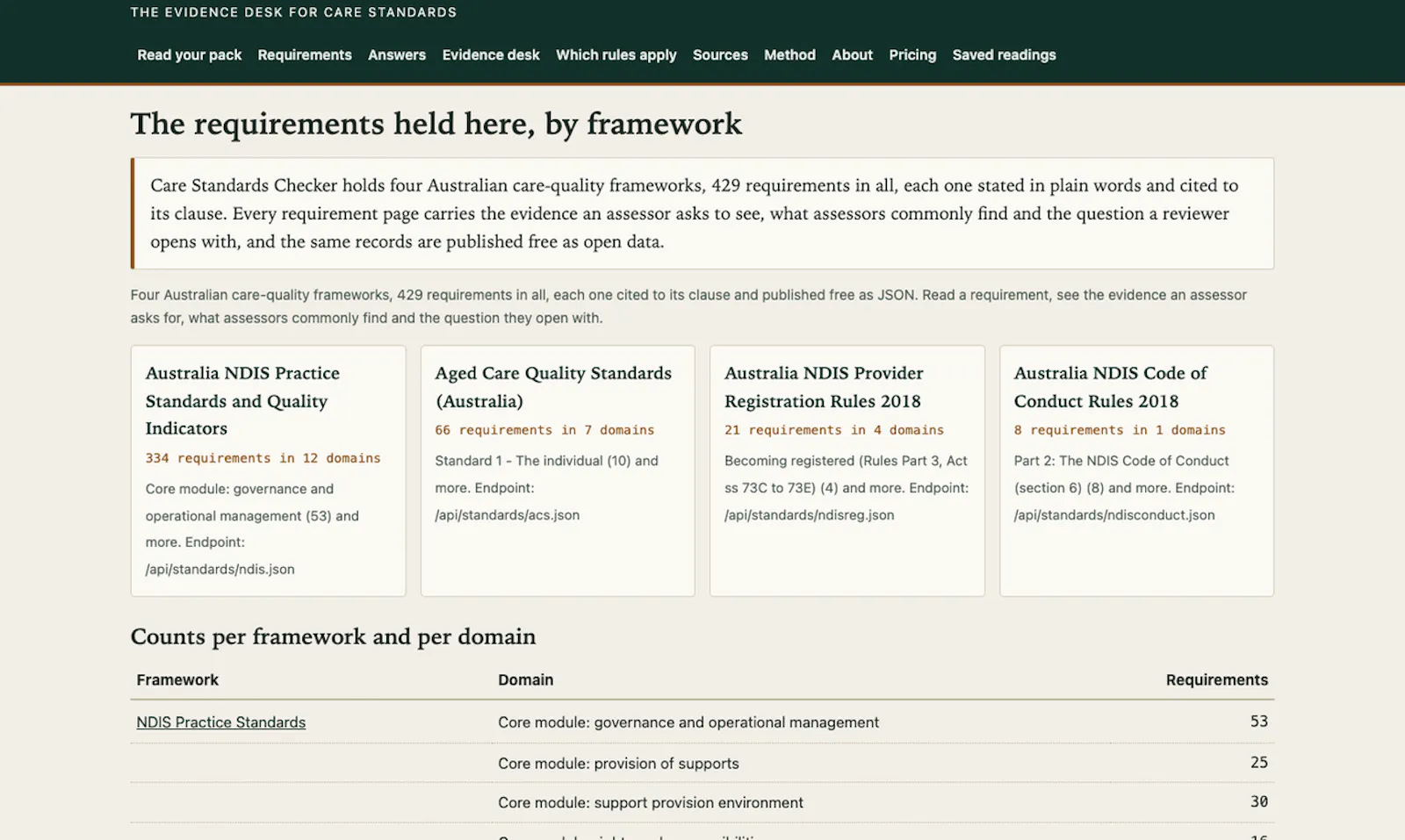This screenshot has height=840, width=1405.
Task: Go to the Method page
Action: point(789,54)
